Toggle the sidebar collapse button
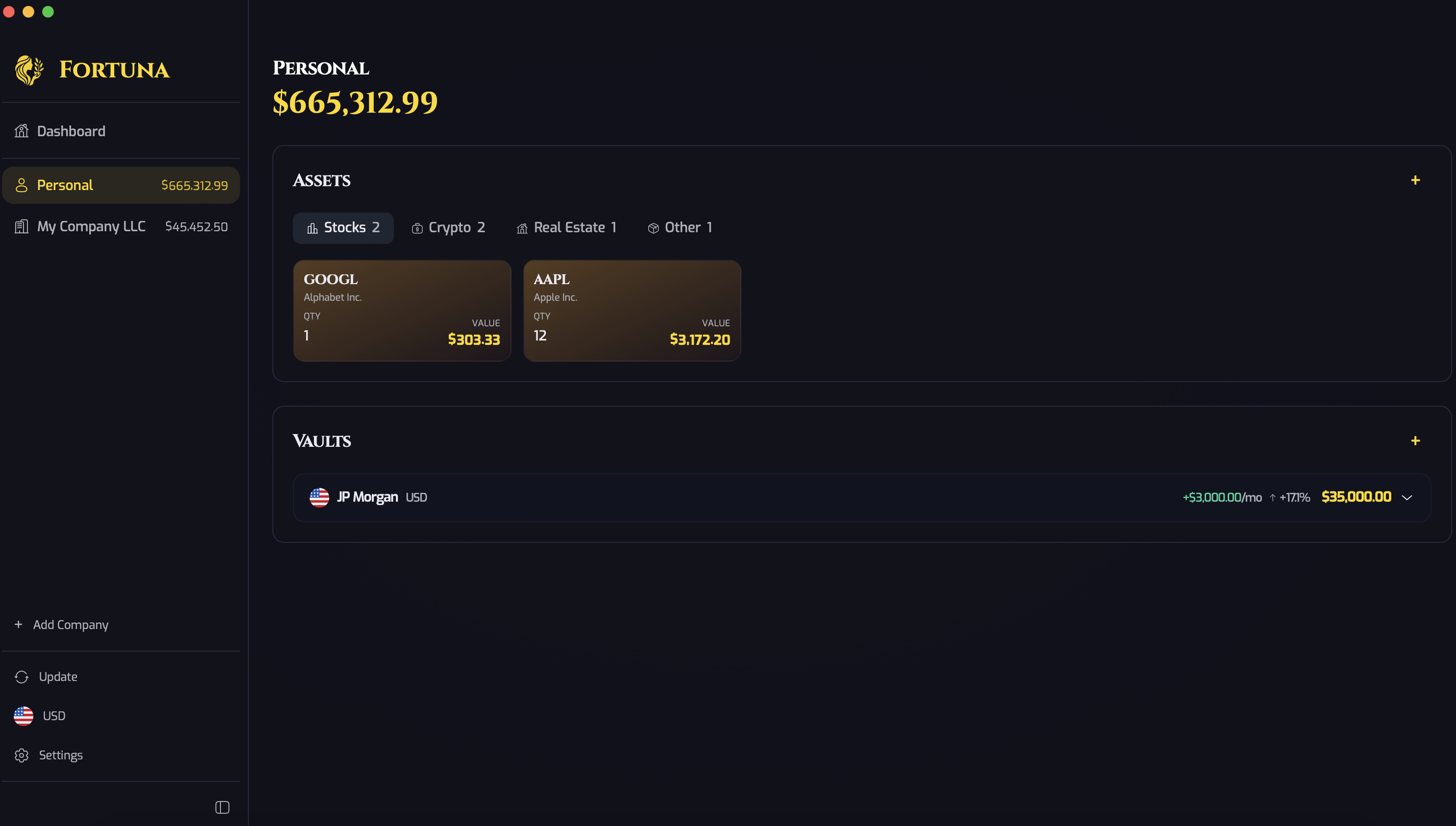The height and width of the screenshot is (826, 1456). 222,807
